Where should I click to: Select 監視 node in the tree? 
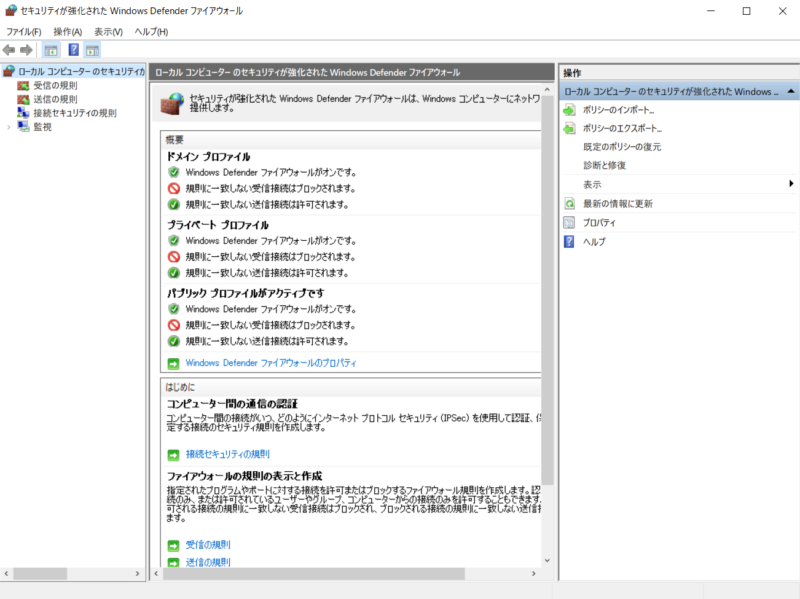click(42, 127)
